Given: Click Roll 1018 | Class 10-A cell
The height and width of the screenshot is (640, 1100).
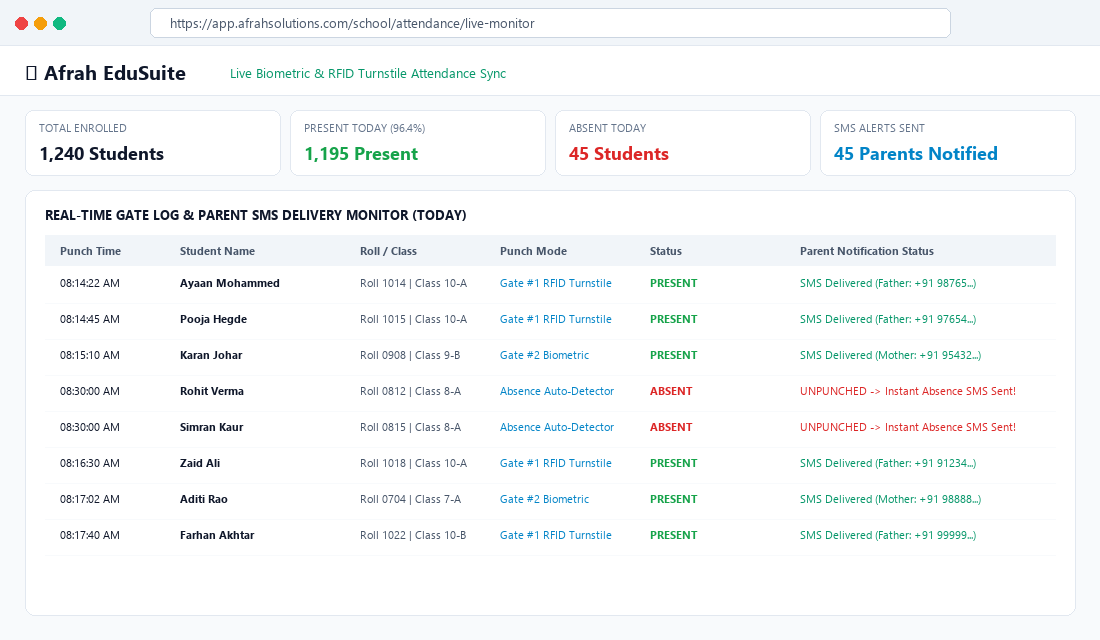Looking at the screenshot, I should point(413,463).
